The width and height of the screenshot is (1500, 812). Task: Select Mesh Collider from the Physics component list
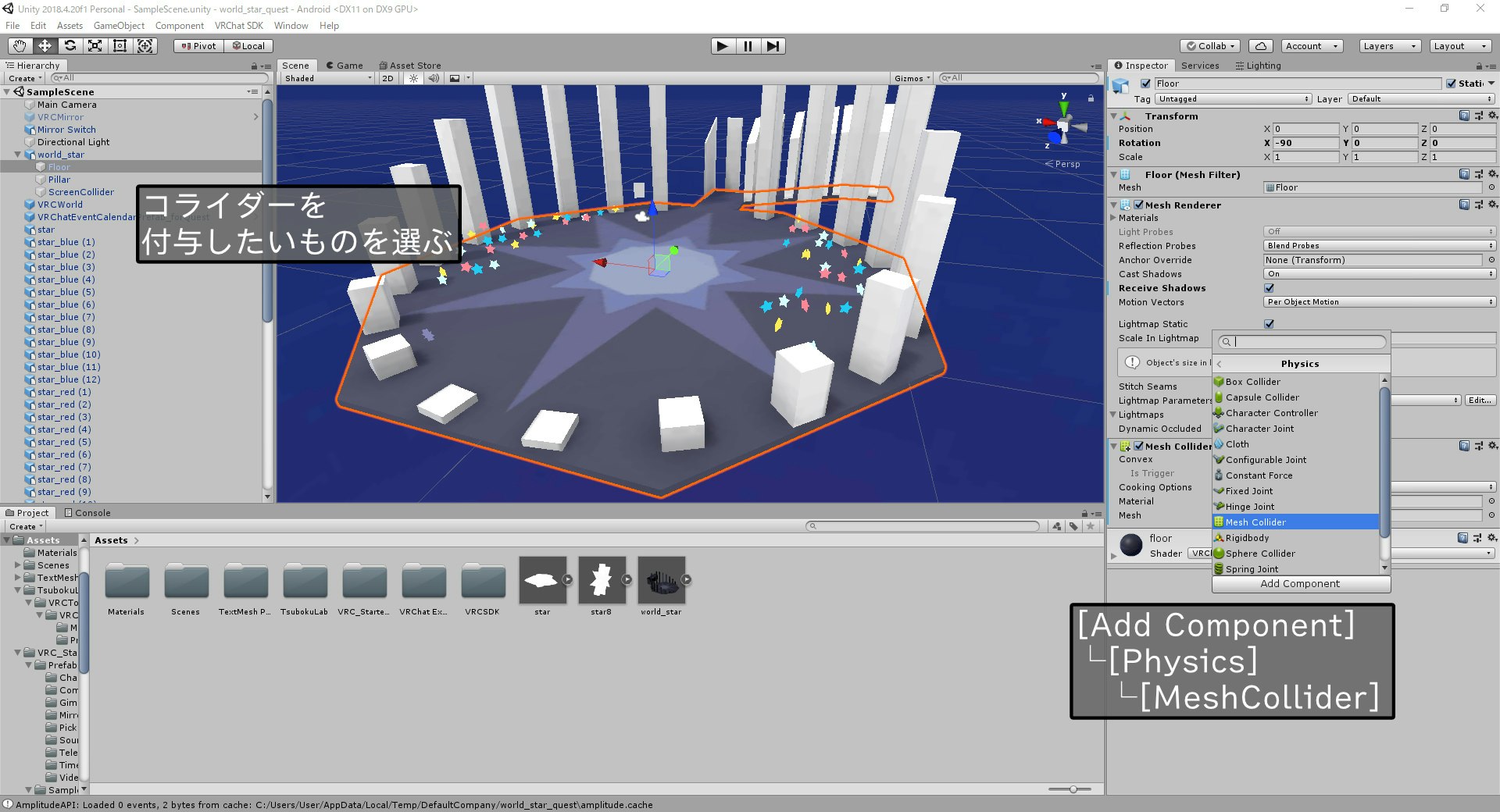point(1252,522)
